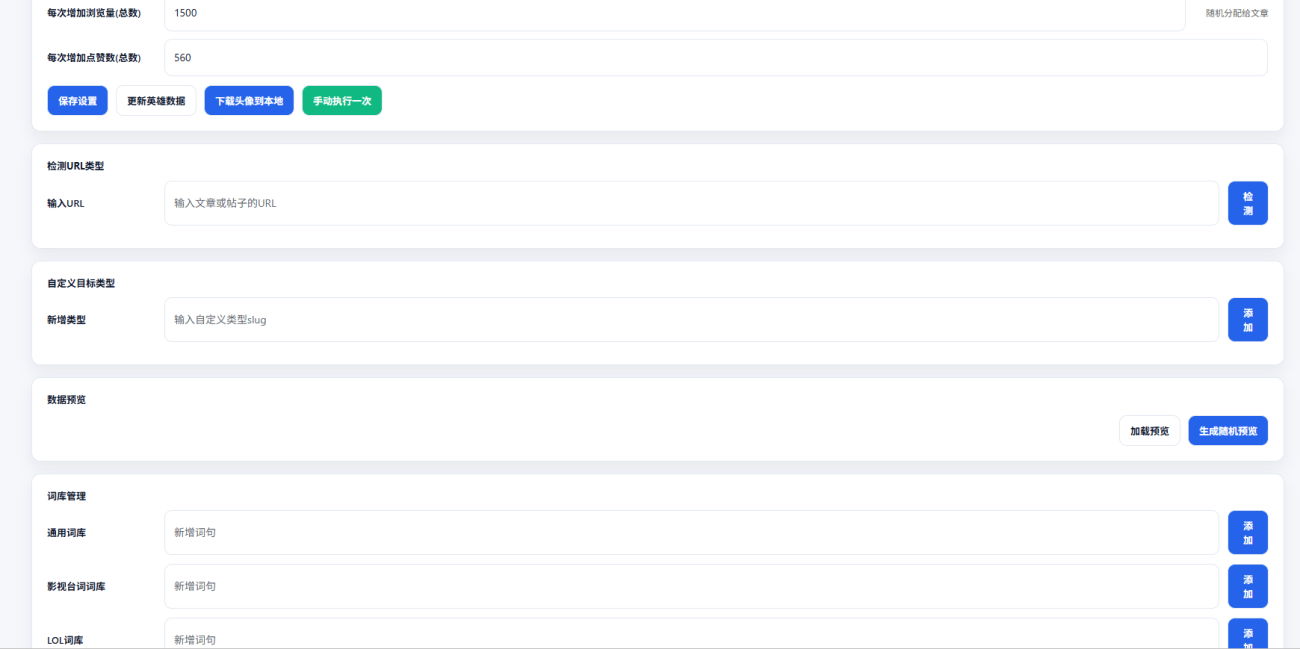Image resolution: width=1300 pixels, height=649 pixels.
Task: Click the 随机分配给文章 hint text
Action: point(1236,14)
